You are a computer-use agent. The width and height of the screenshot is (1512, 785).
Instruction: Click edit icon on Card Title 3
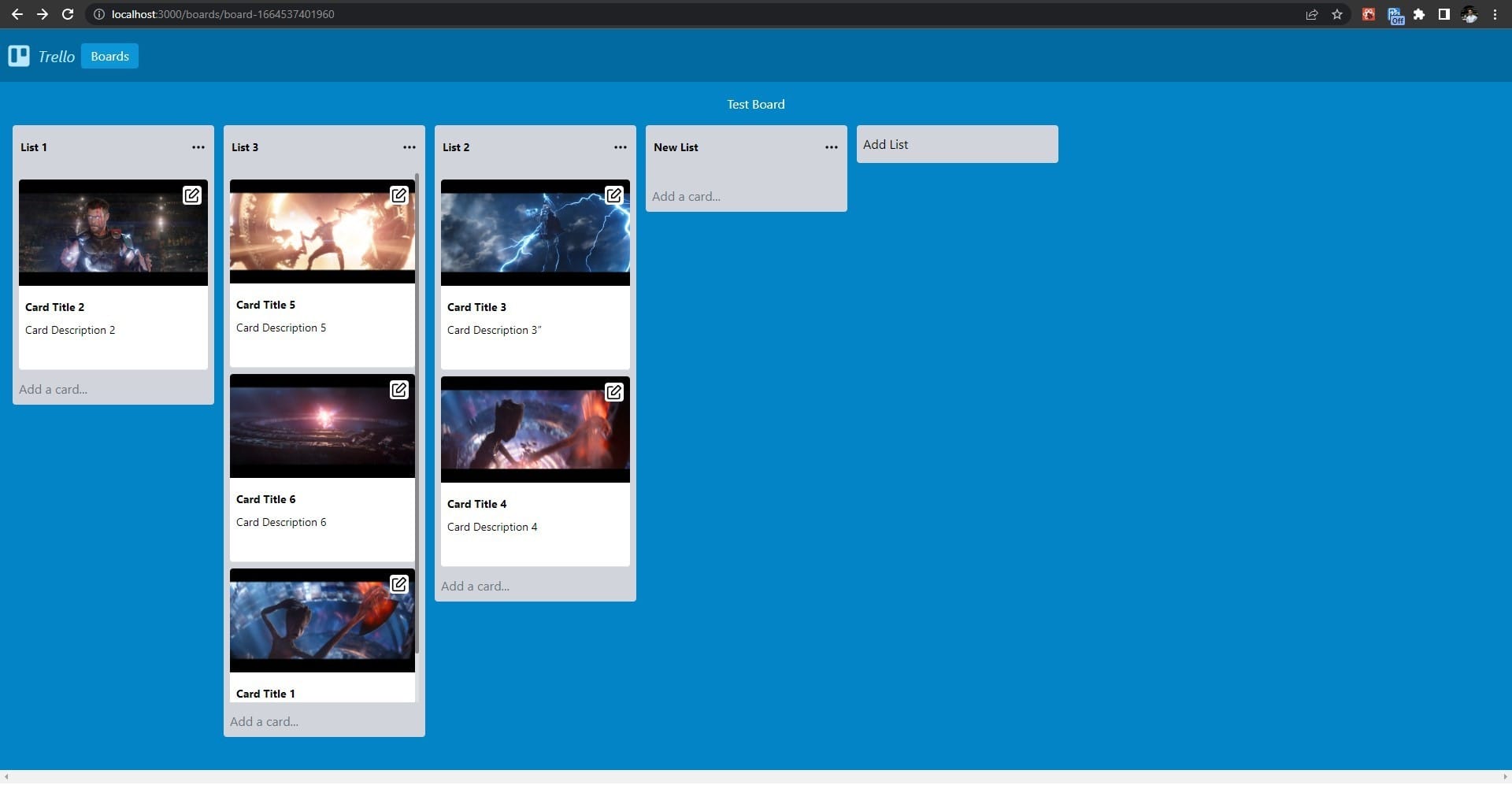613,195
